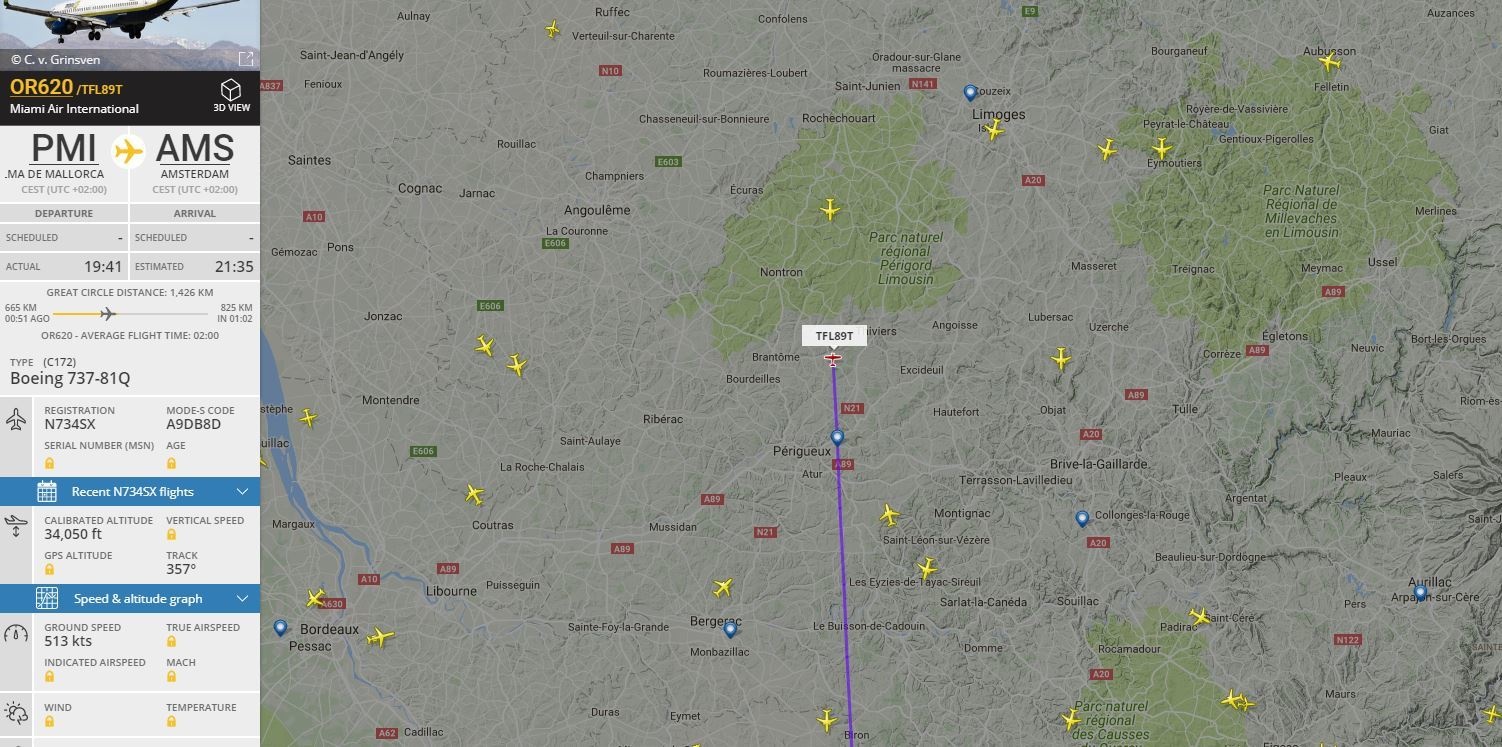Click the aircraft photo thumbnail

pyautogui.click(x=130, y=35)
